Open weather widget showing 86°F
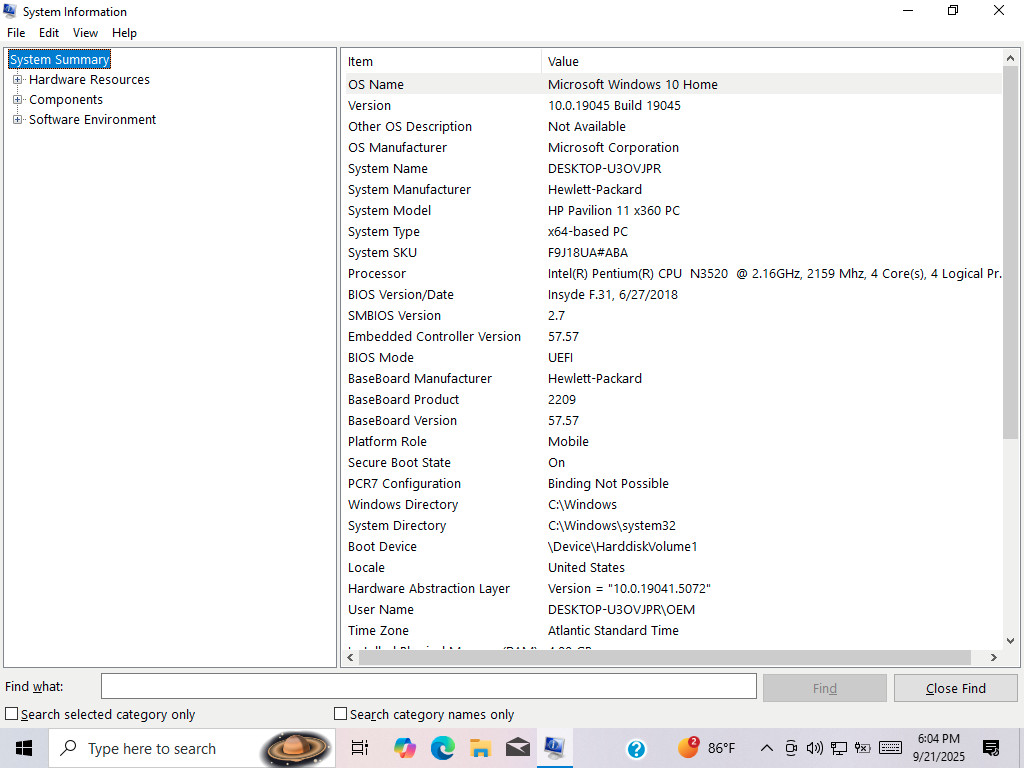The image size is (1024, 768). (x=707, y=748)
